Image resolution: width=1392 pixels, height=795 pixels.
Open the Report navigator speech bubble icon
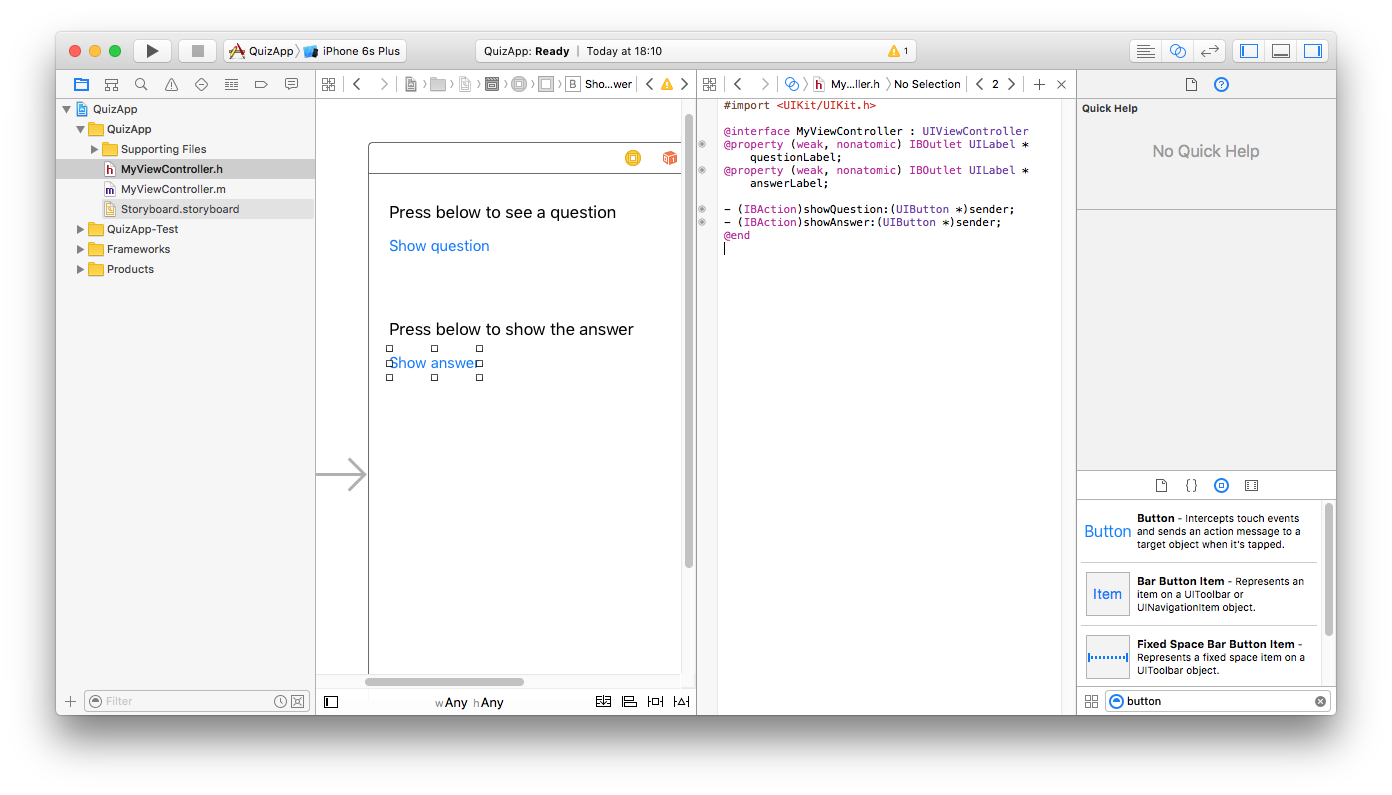(291, 85)
